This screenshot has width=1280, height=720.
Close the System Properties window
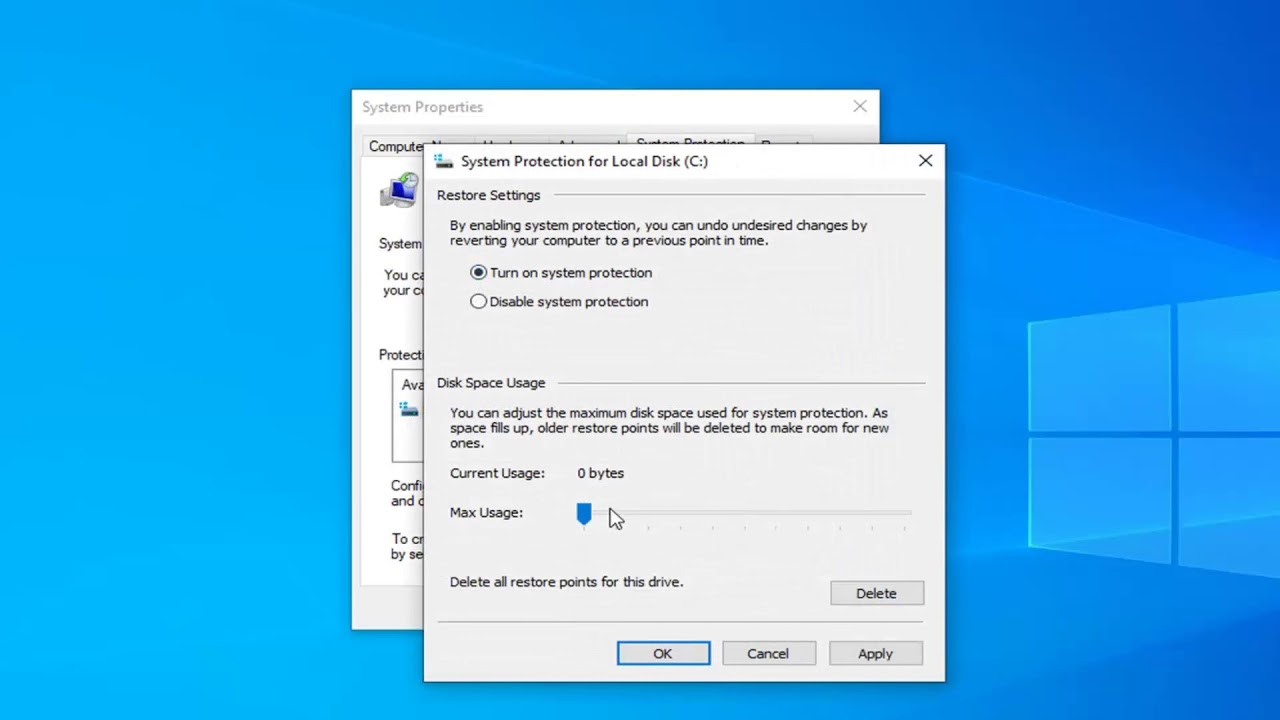tap(860, 106)
